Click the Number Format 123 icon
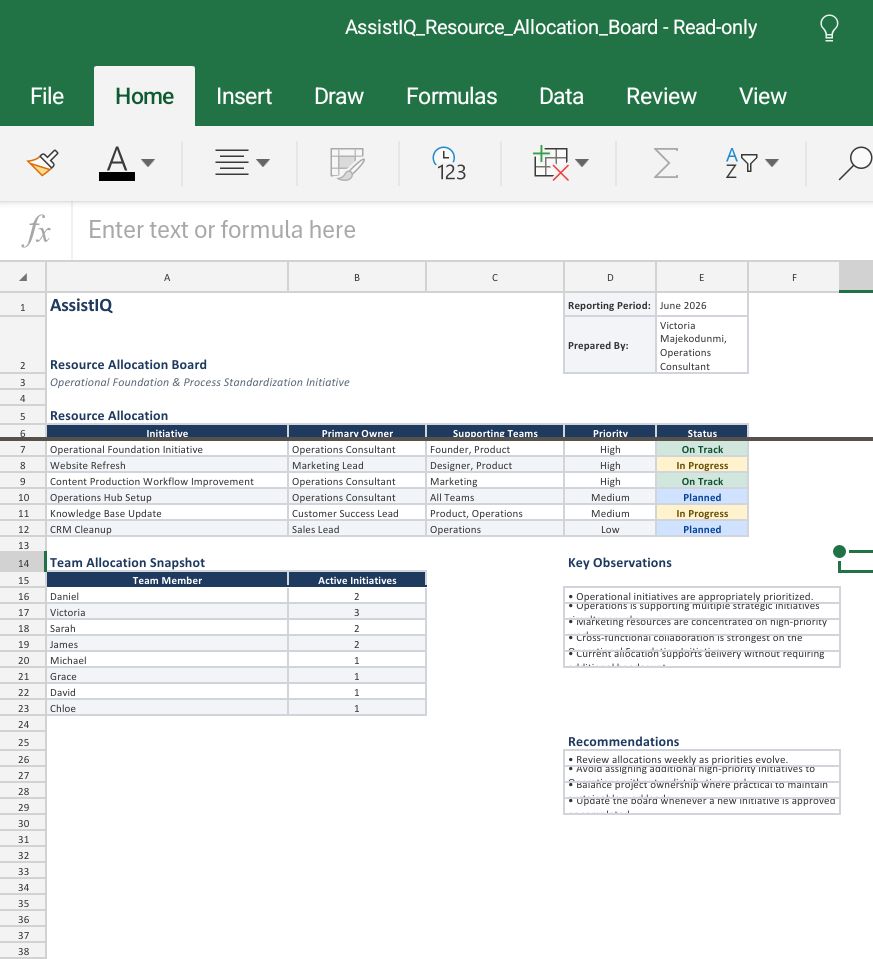The width and height of the screenshot is (873, 959). coord(450,163)
